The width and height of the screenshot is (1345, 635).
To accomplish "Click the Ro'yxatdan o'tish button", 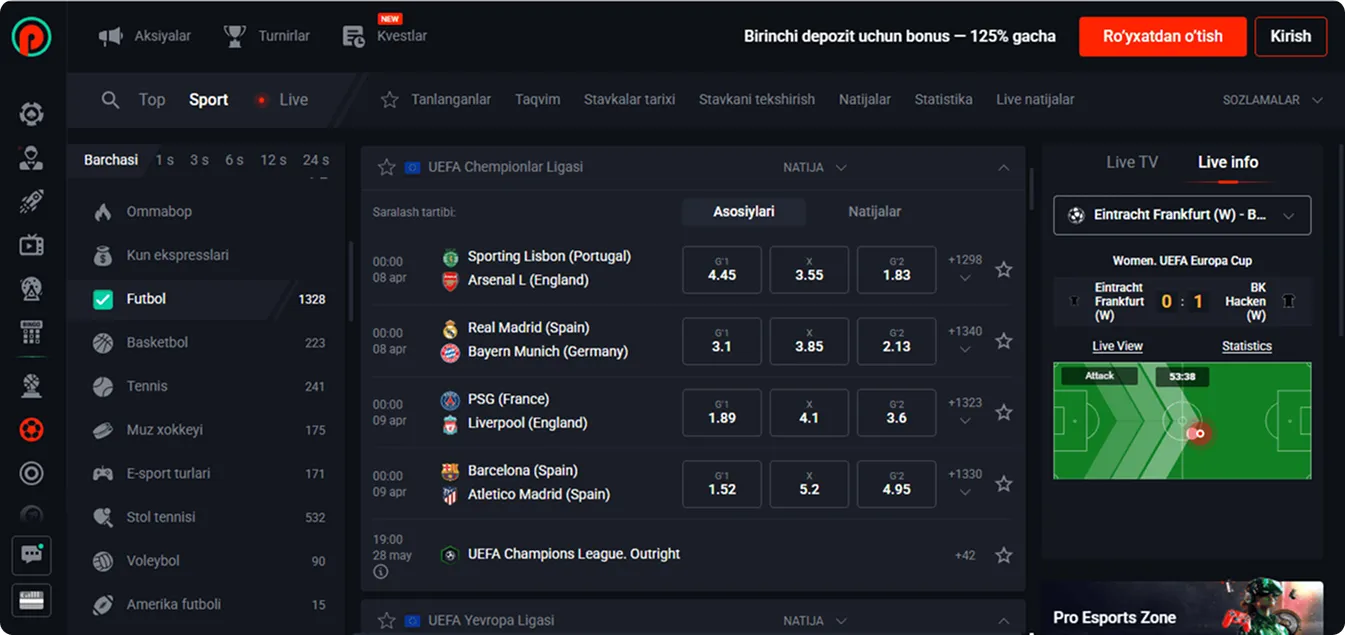I will point(1162,36).
